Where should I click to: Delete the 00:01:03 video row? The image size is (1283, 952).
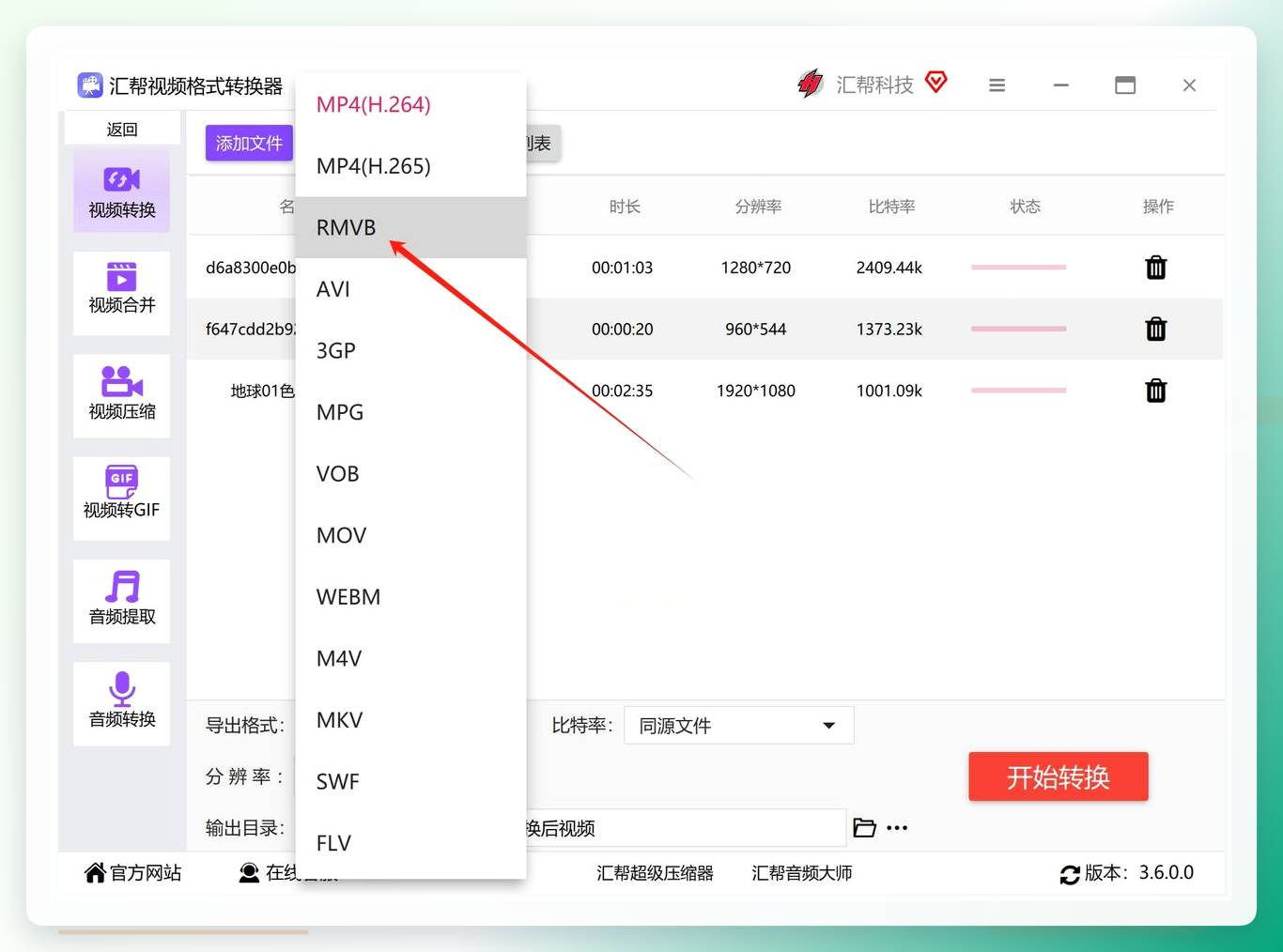[1156, 268]
